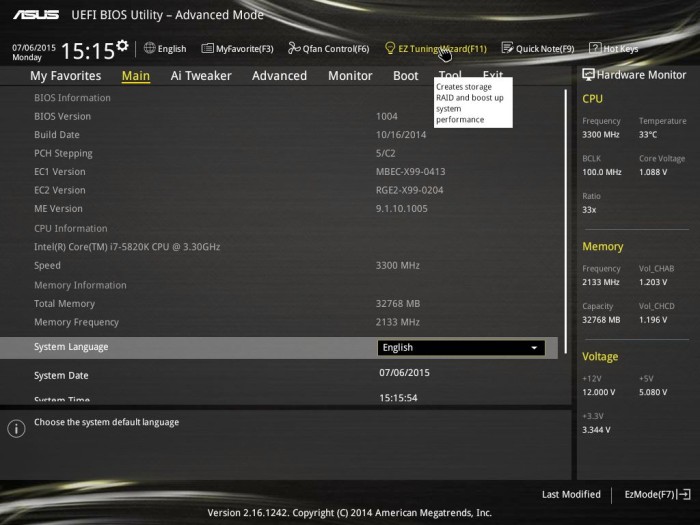Select the English System Language combo box
The height and width of the screenshot is (525, 700).
[x=461, y=348]
